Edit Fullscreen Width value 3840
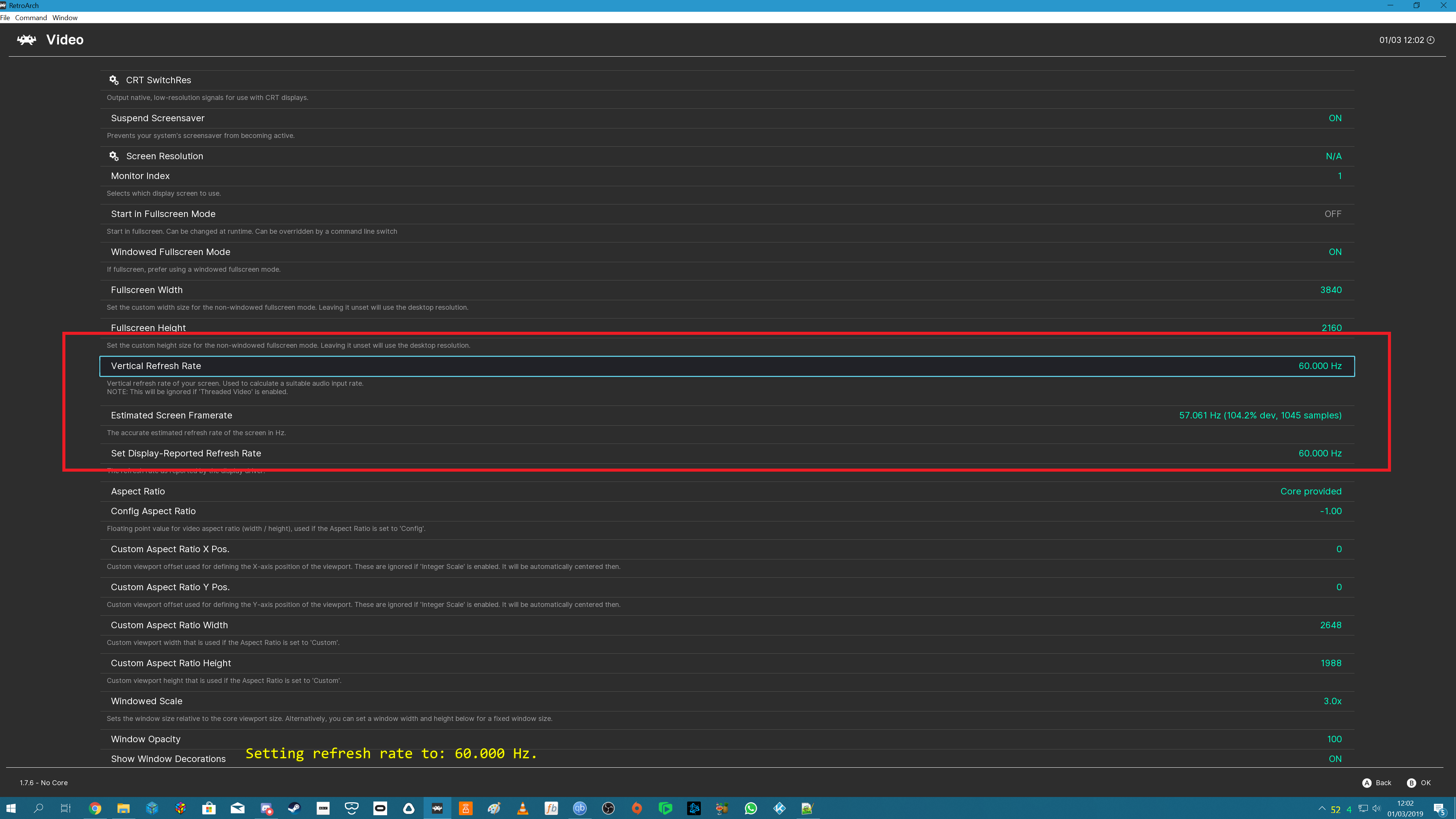 point(1331,290)
